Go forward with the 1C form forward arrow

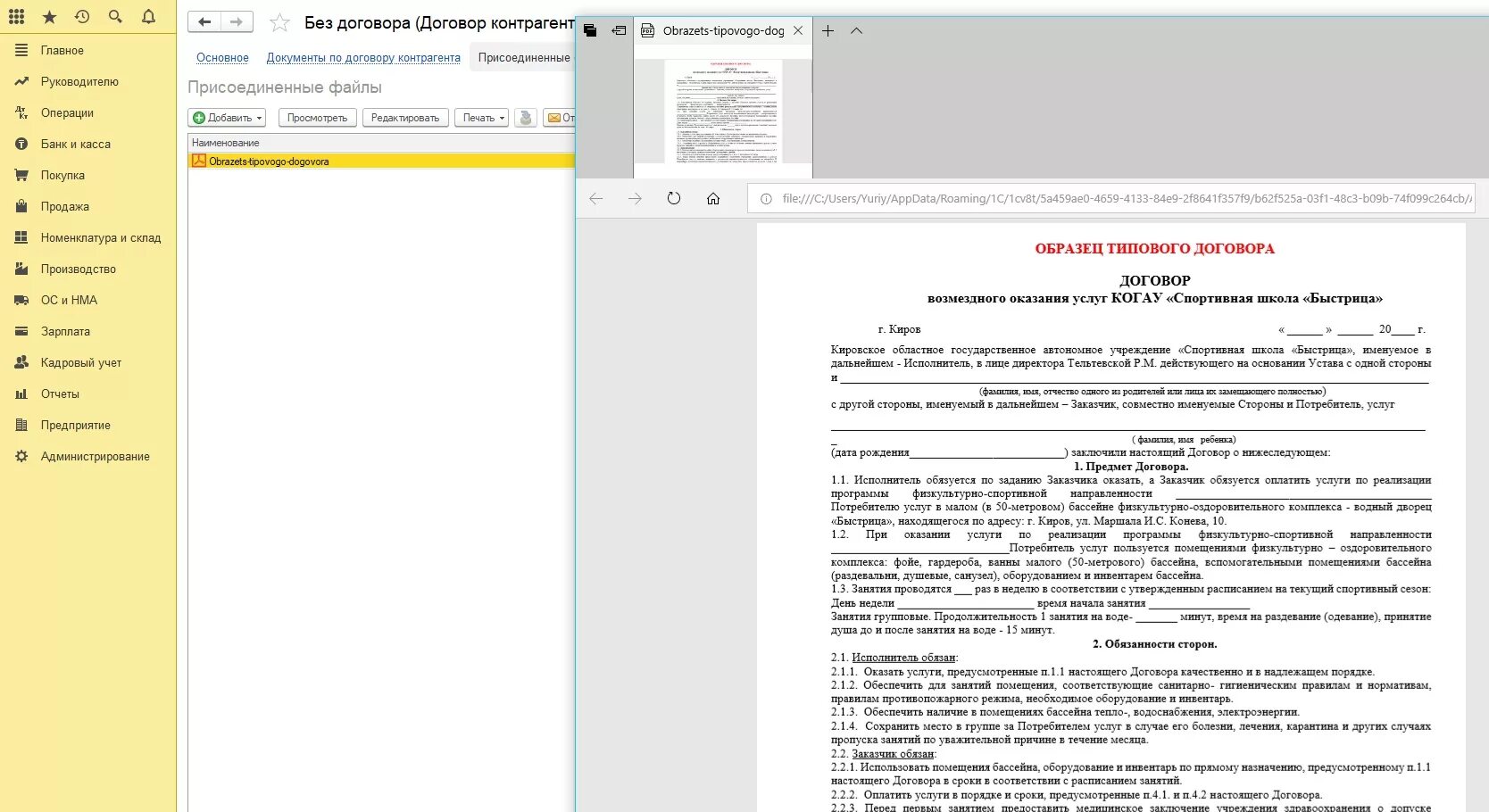(x=237, y=22)
